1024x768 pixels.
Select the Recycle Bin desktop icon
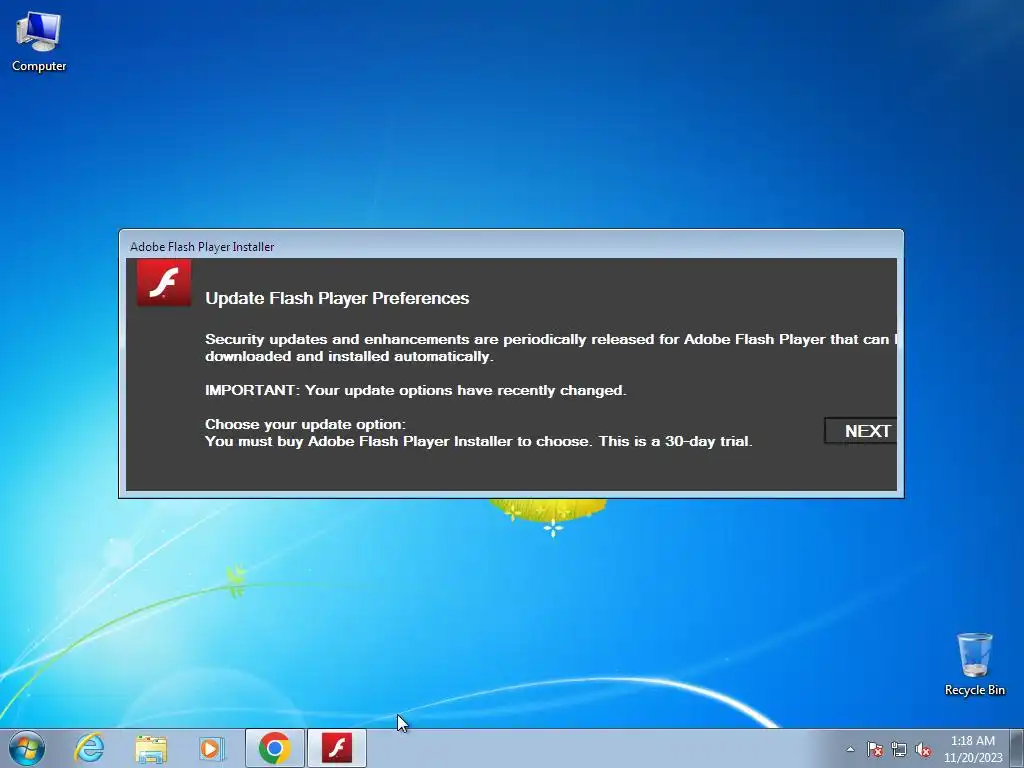[x=974, y=664]
